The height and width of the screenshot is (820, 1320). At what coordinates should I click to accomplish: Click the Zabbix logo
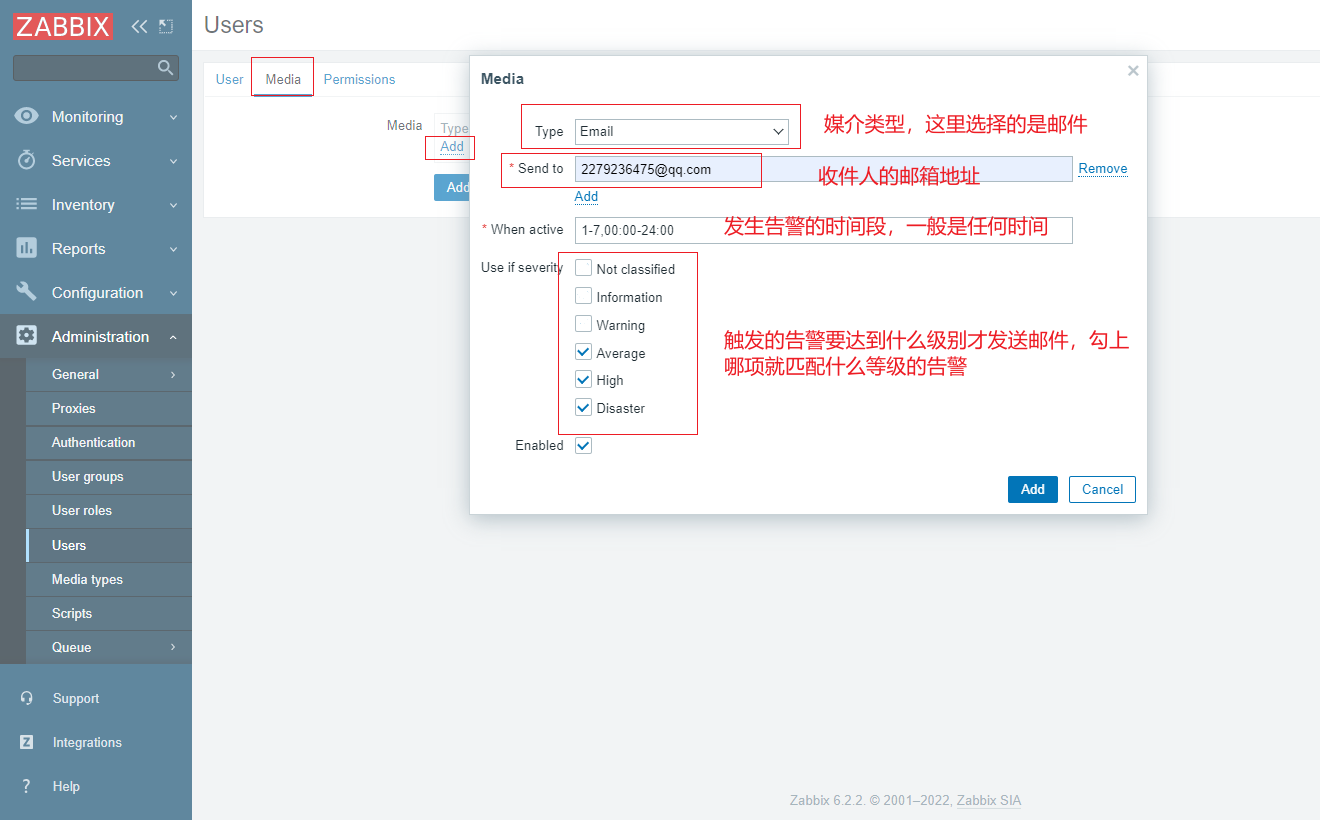tap(63, 26)
